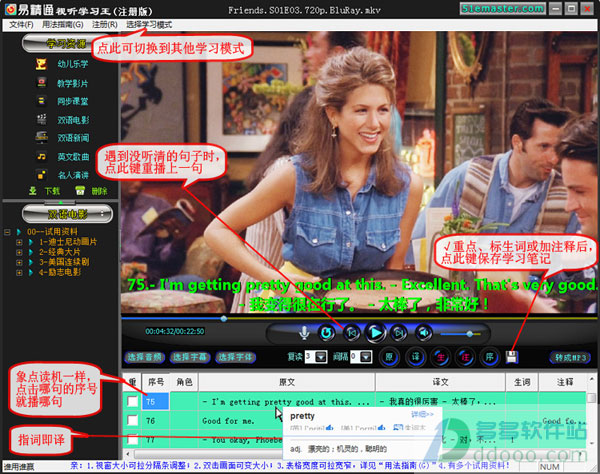Toggle annotation display (注) button
The height and width of the screenshot is (474, 600).
465,357
